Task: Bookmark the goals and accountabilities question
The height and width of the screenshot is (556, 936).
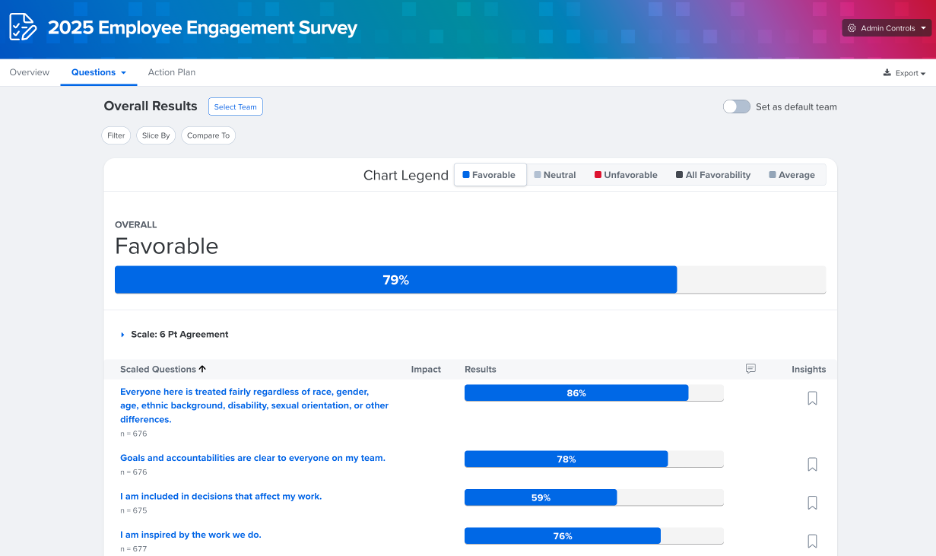Action: click(x=812, y=464)
